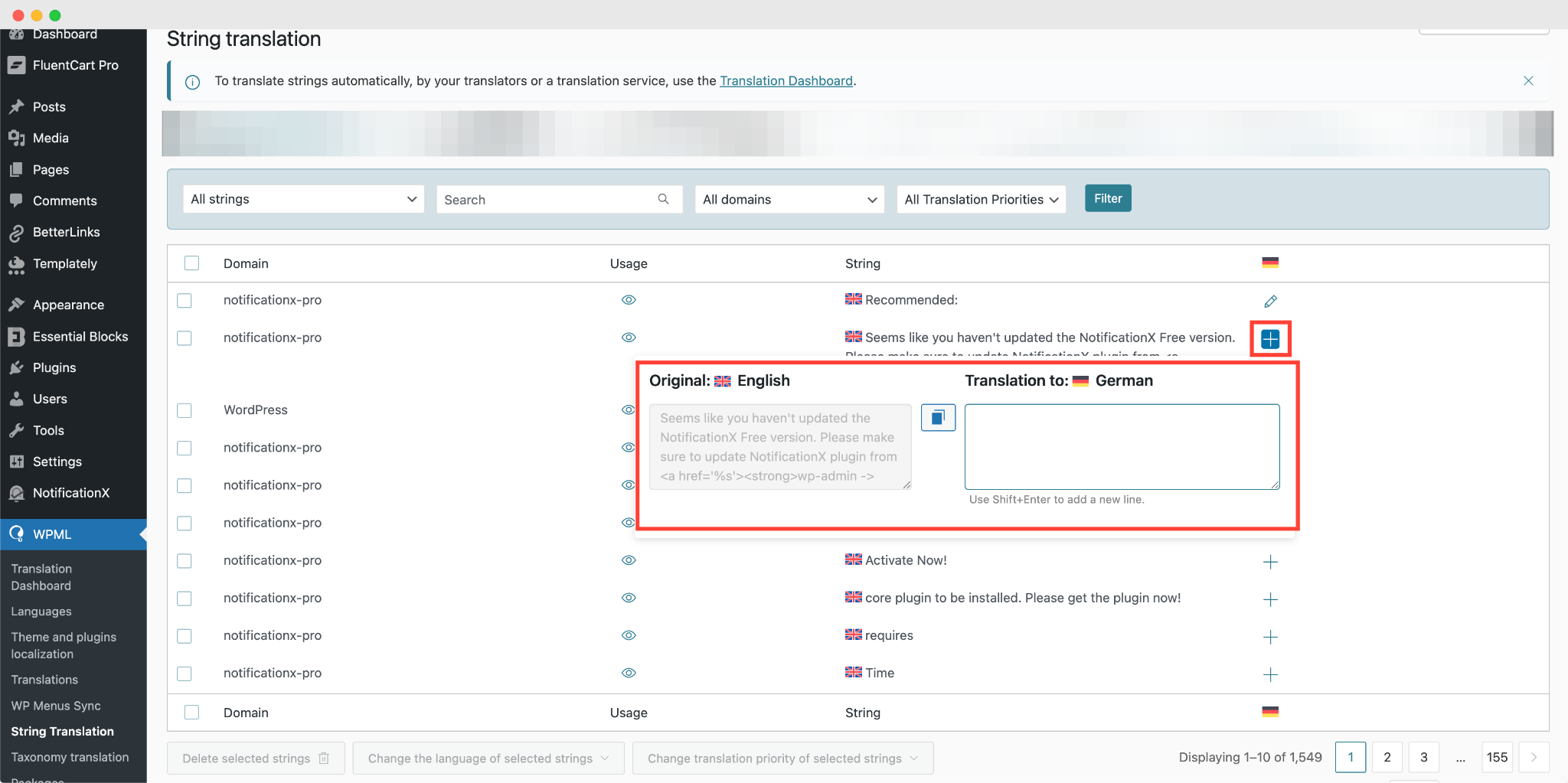Select the checkbox for the Time string row

point(185,674)
